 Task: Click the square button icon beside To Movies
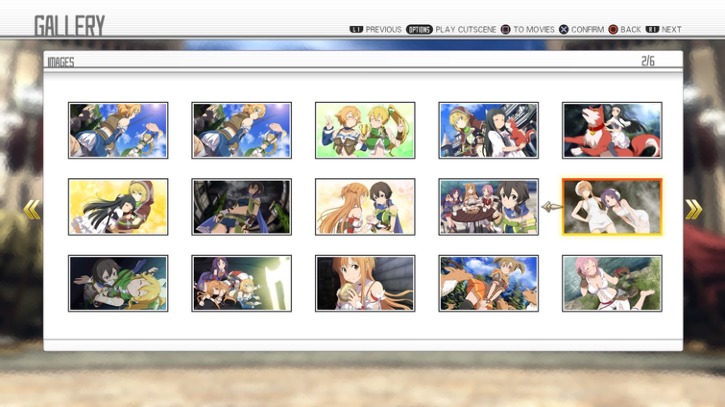[x=505, y=30]
